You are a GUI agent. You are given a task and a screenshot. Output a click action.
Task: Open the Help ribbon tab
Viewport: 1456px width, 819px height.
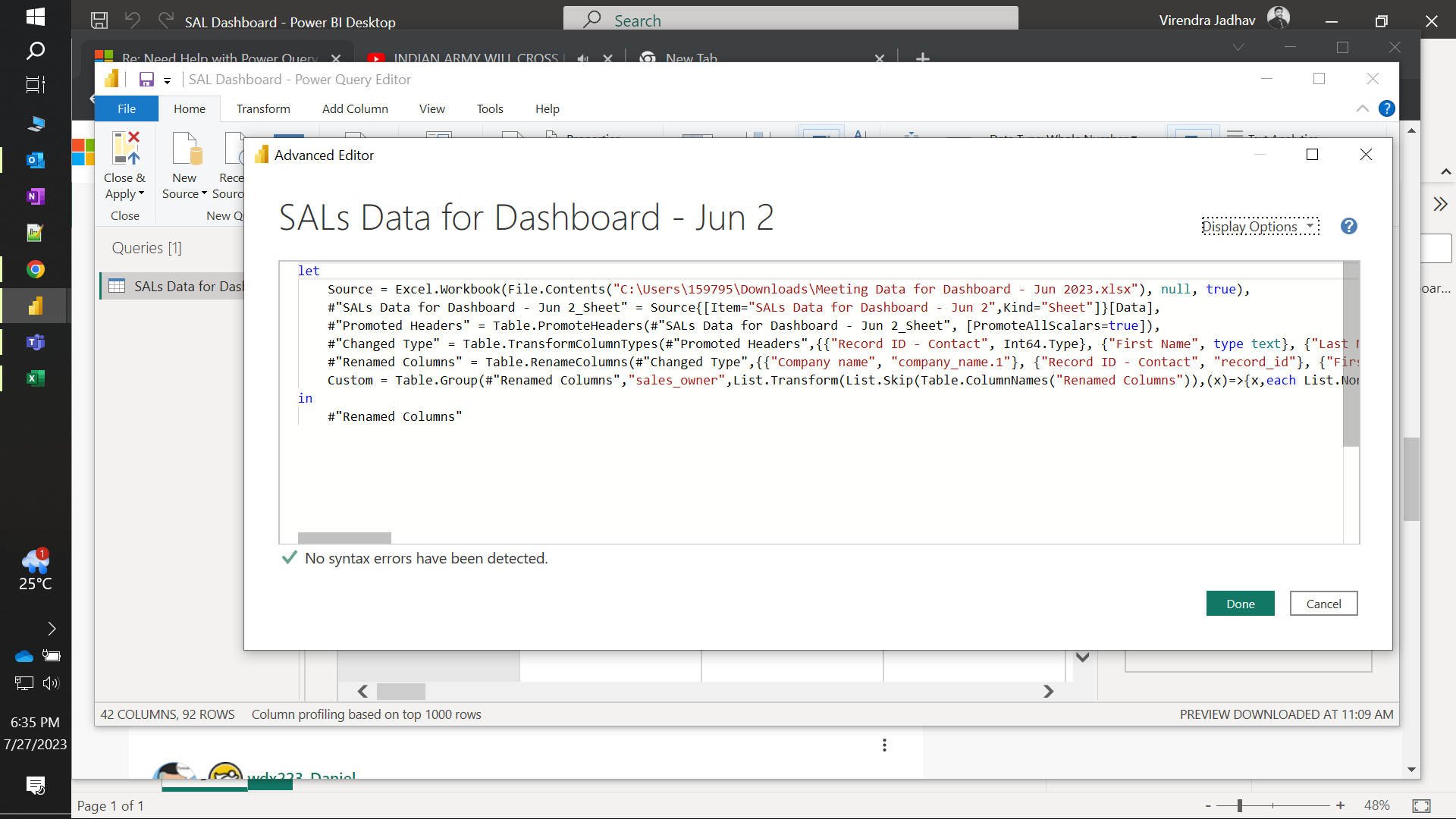click(548, 108)
